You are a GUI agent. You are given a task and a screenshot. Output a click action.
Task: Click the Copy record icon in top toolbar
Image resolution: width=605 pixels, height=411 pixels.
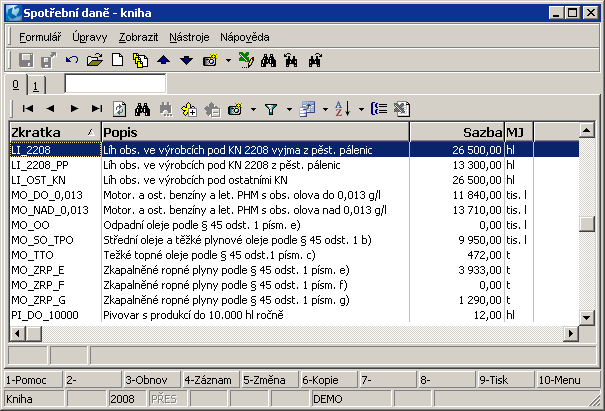(140, 61)
